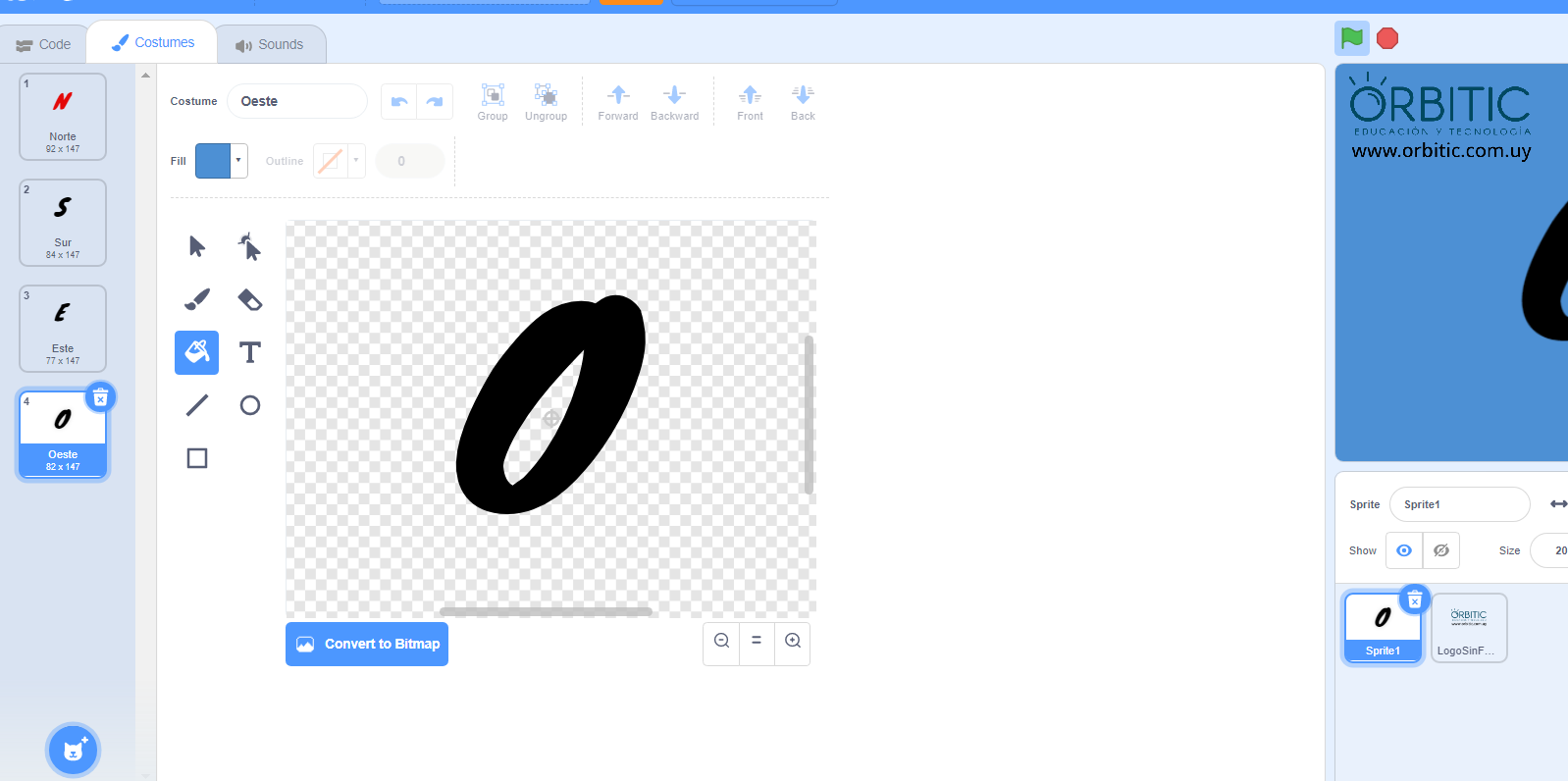
Task: Select the Oeste costume thumbnail
Action: pyautogui.click(x=63, y=435)
